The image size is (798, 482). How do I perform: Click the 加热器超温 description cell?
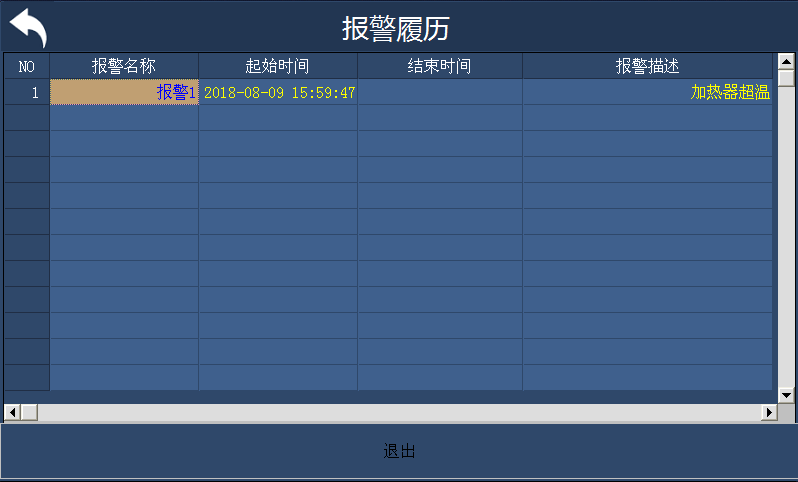click(647, 92)
